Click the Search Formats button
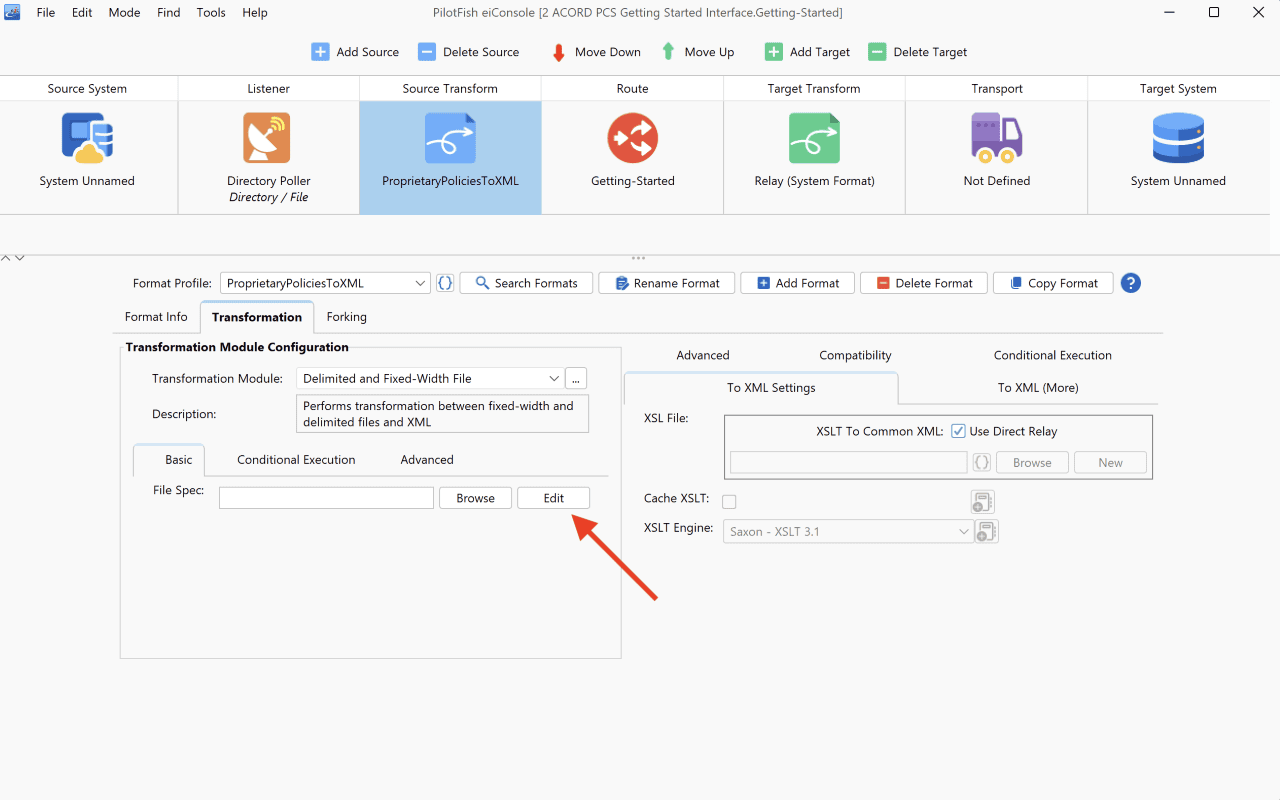Screen dimensions: 1280x800 pos(526,283)
